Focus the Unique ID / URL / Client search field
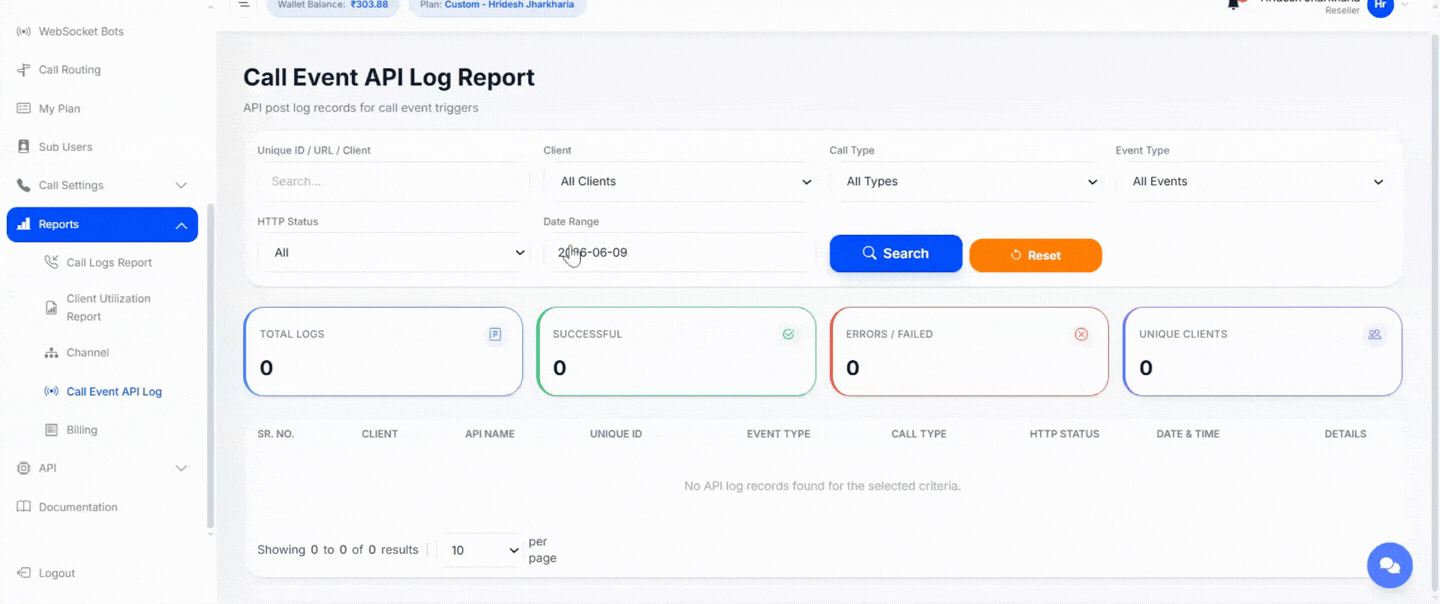 click(394, 182)
